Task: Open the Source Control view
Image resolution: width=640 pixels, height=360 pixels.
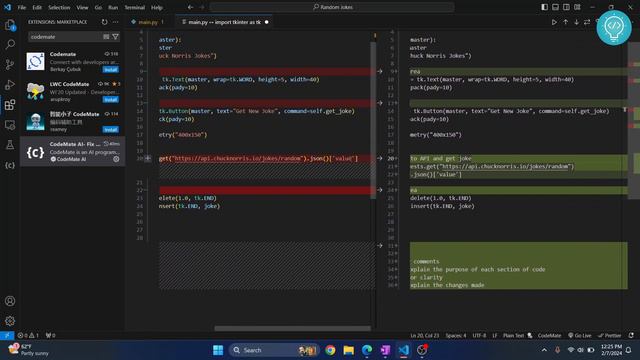Action: tap(10, 64)
